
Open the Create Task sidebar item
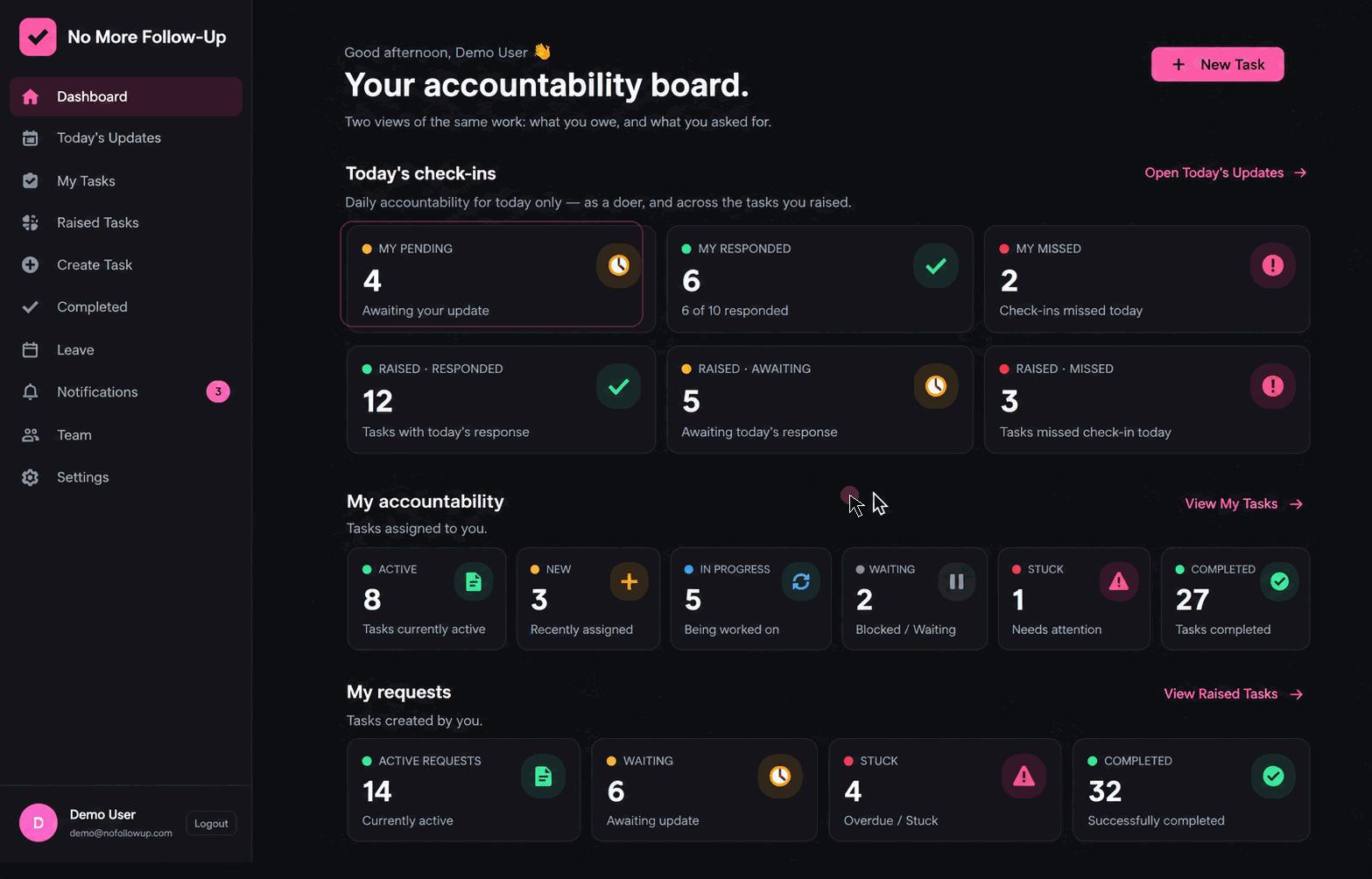(x=126, y=265)
